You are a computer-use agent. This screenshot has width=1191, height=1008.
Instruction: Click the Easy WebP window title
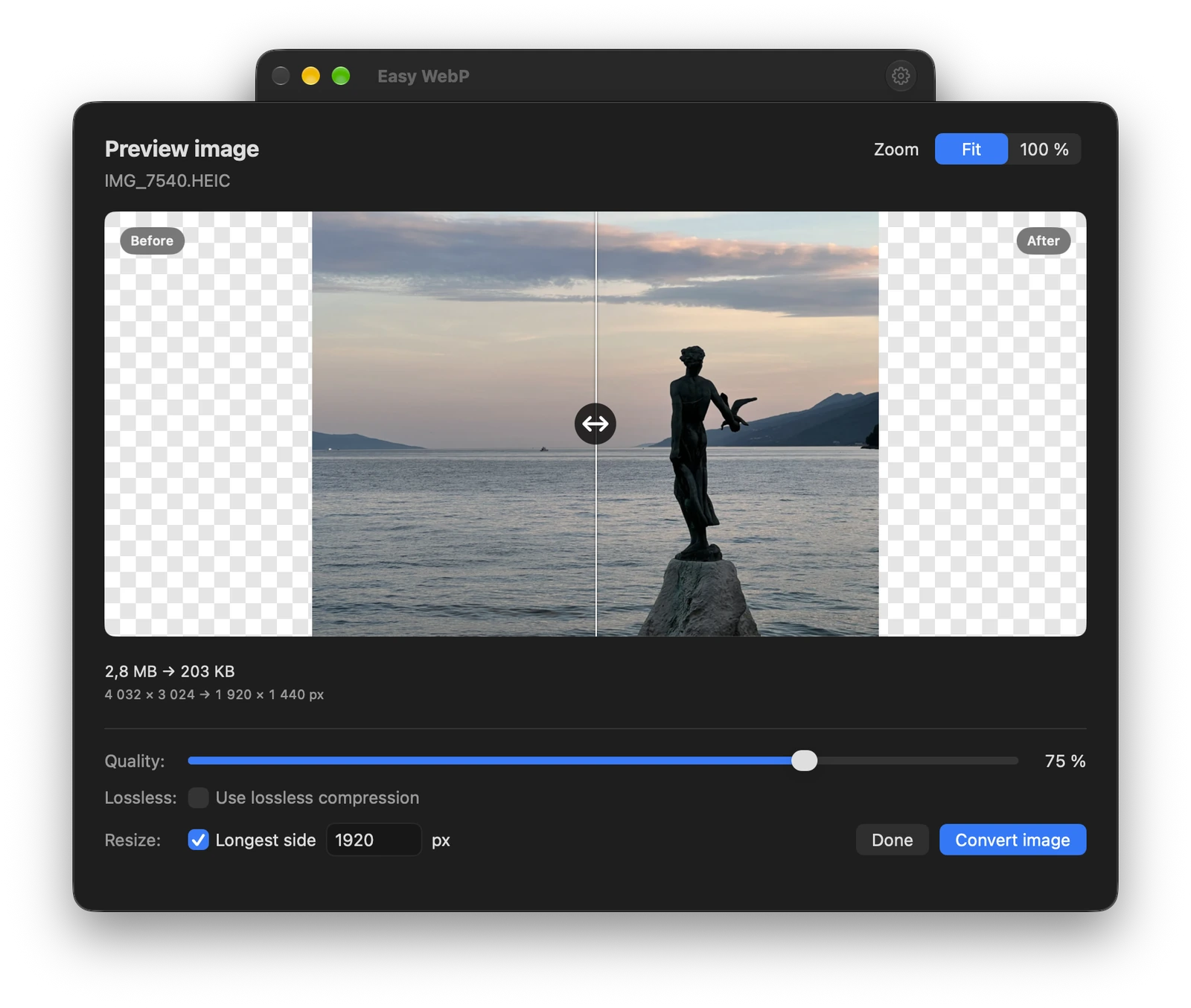point(424,76)
